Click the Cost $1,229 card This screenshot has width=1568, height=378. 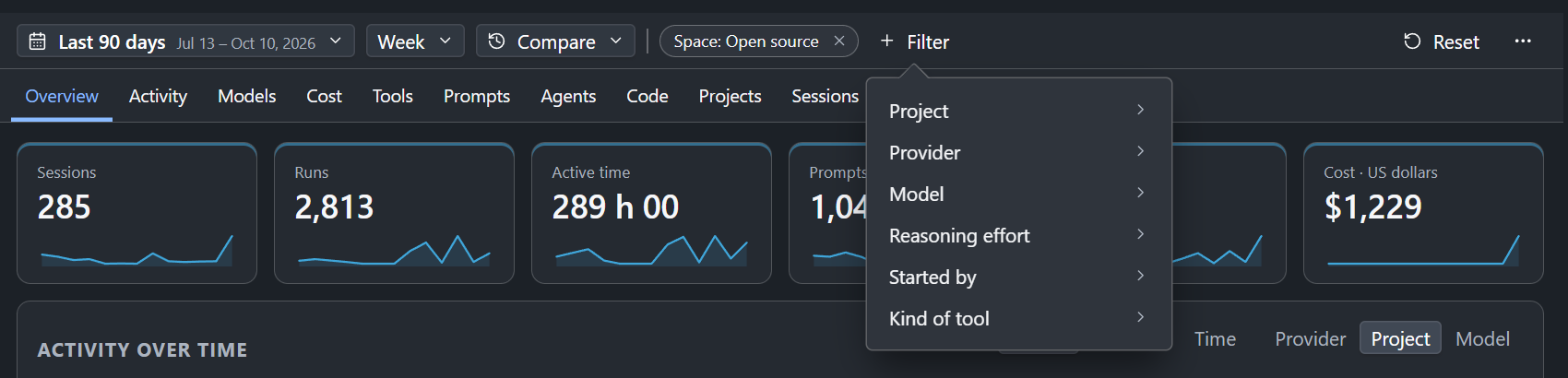coord(1423,213)
